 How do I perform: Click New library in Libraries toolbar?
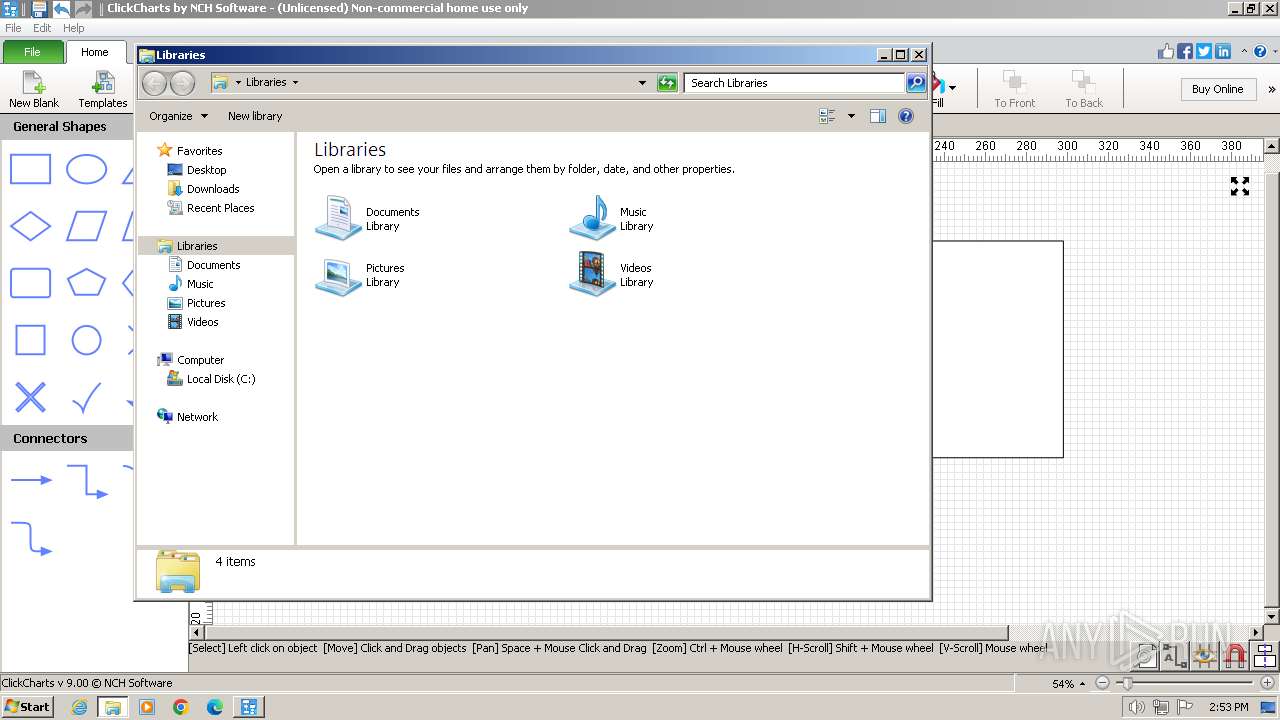[255, 116]
